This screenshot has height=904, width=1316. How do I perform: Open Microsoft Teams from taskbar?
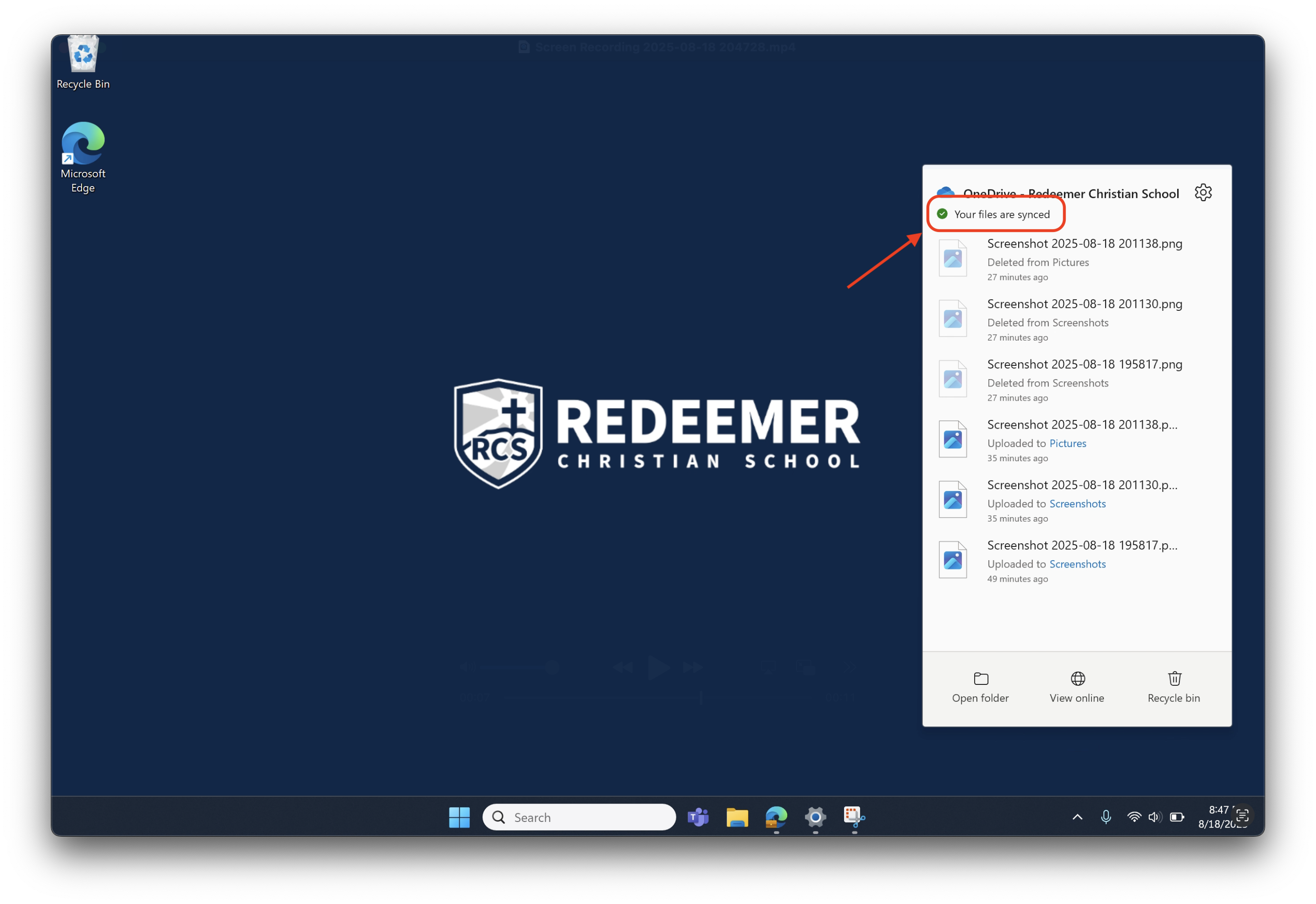(698, 817)
